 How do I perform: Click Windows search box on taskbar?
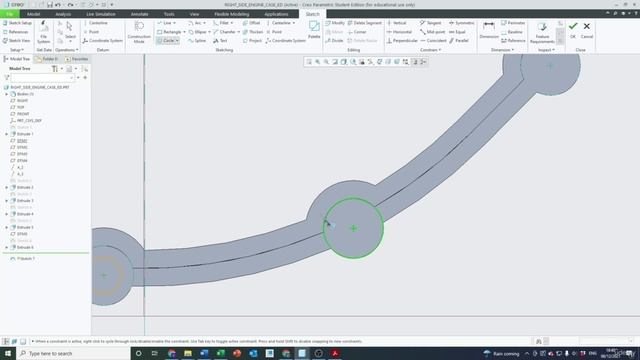pyautogui.click(x=73, y=353)
